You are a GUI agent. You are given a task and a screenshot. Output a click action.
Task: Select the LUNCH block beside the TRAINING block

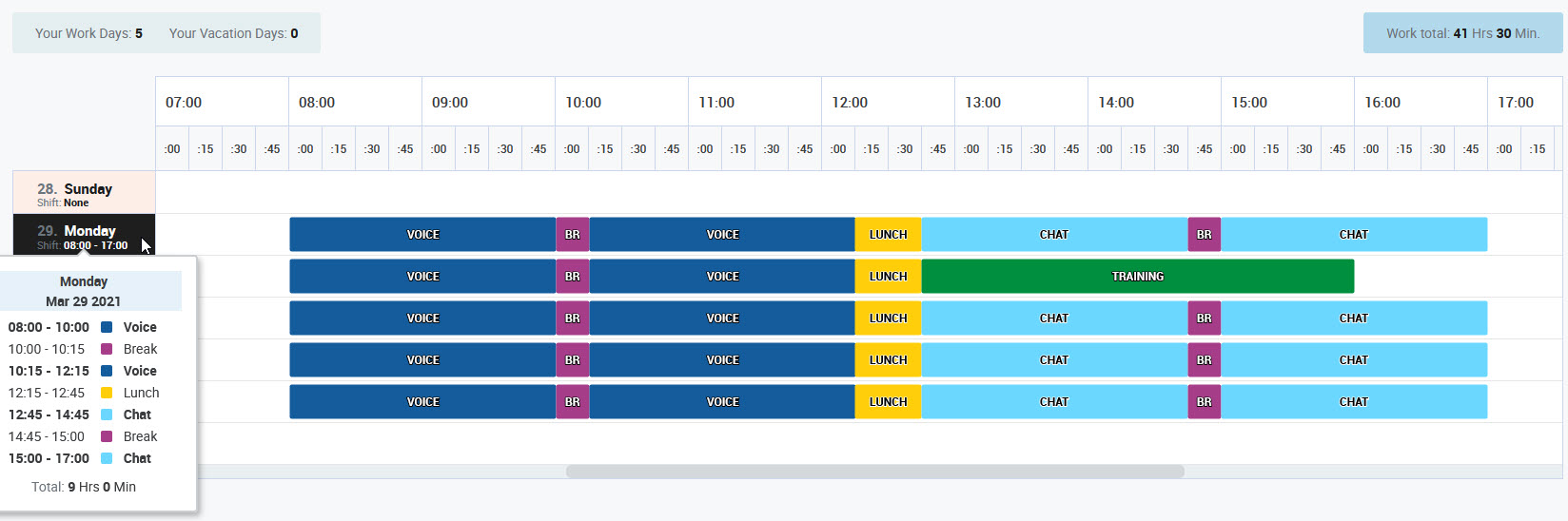[888, 277]
